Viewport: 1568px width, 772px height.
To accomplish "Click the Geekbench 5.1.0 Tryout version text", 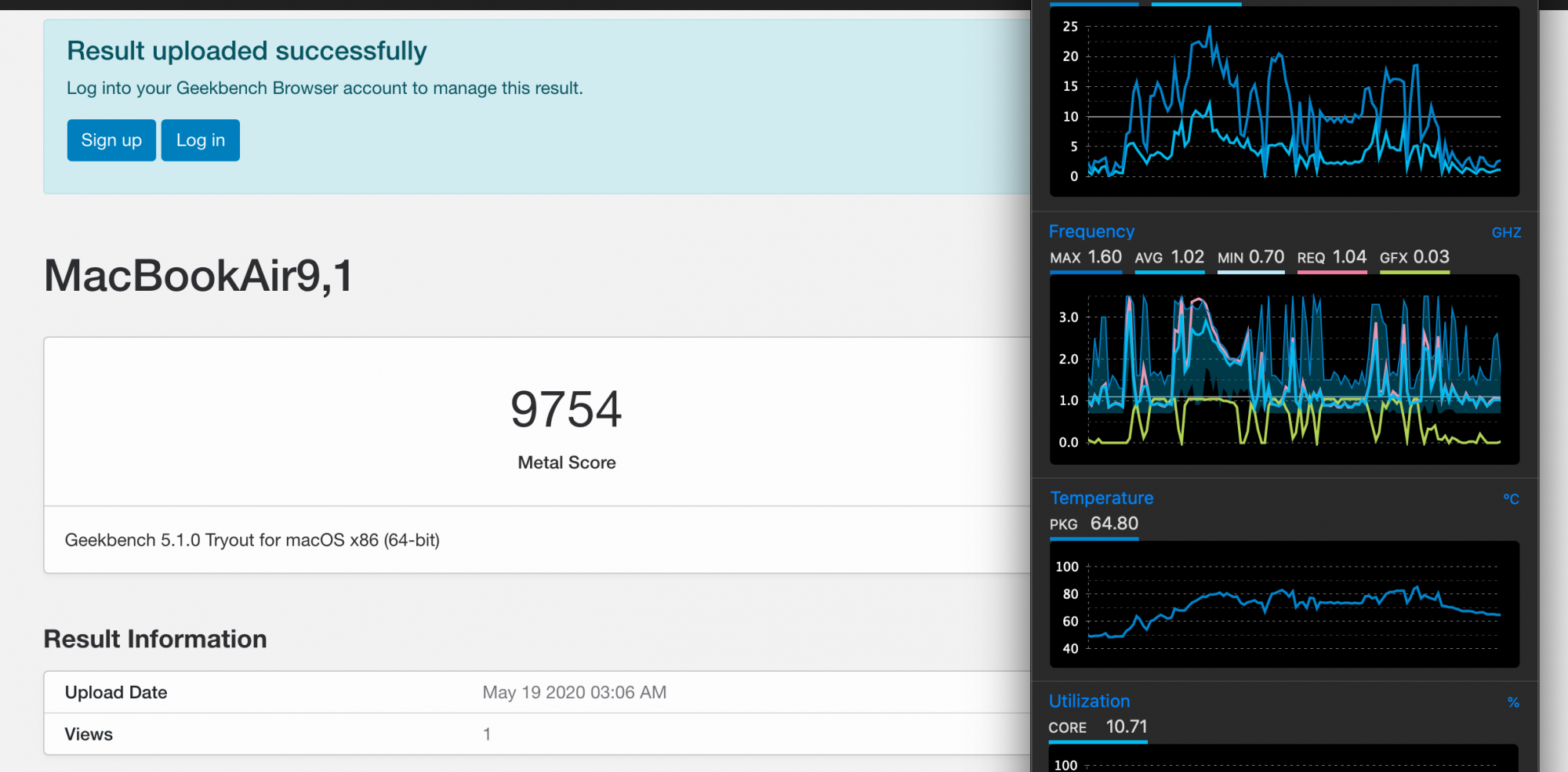I will pyautogui.click(x=252, y=540).
